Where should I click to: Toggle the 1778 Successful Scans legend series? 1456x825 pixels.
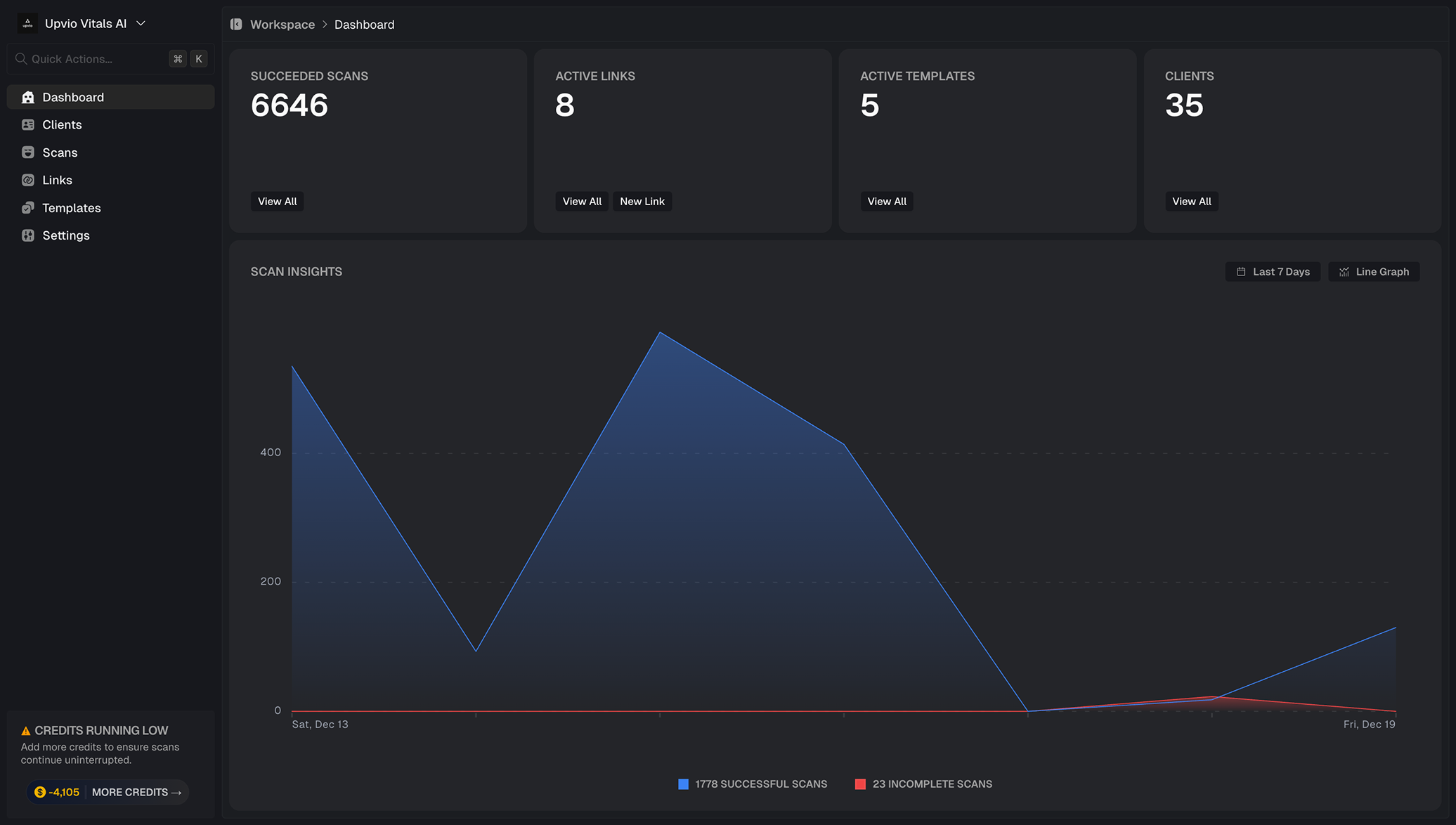pos(760,784)
